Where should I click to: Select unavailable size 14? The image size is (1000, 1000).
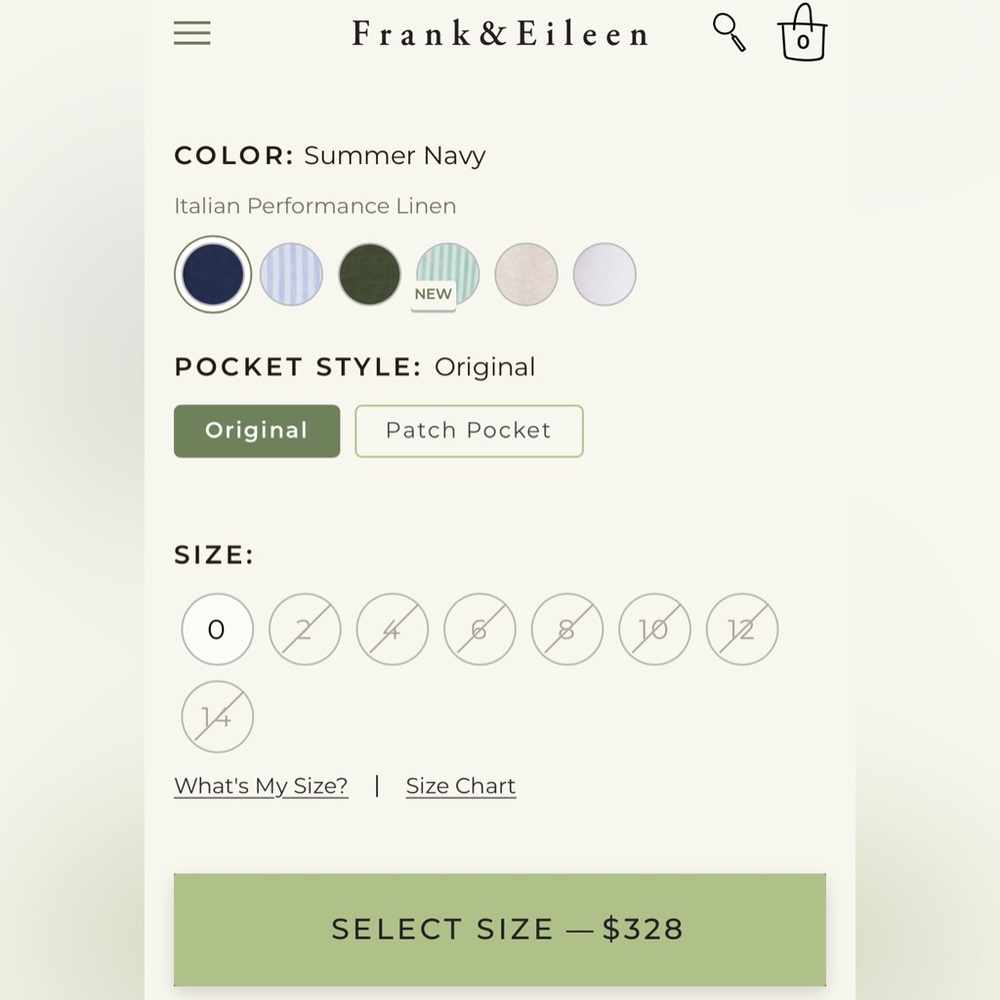tap(217, 717)
